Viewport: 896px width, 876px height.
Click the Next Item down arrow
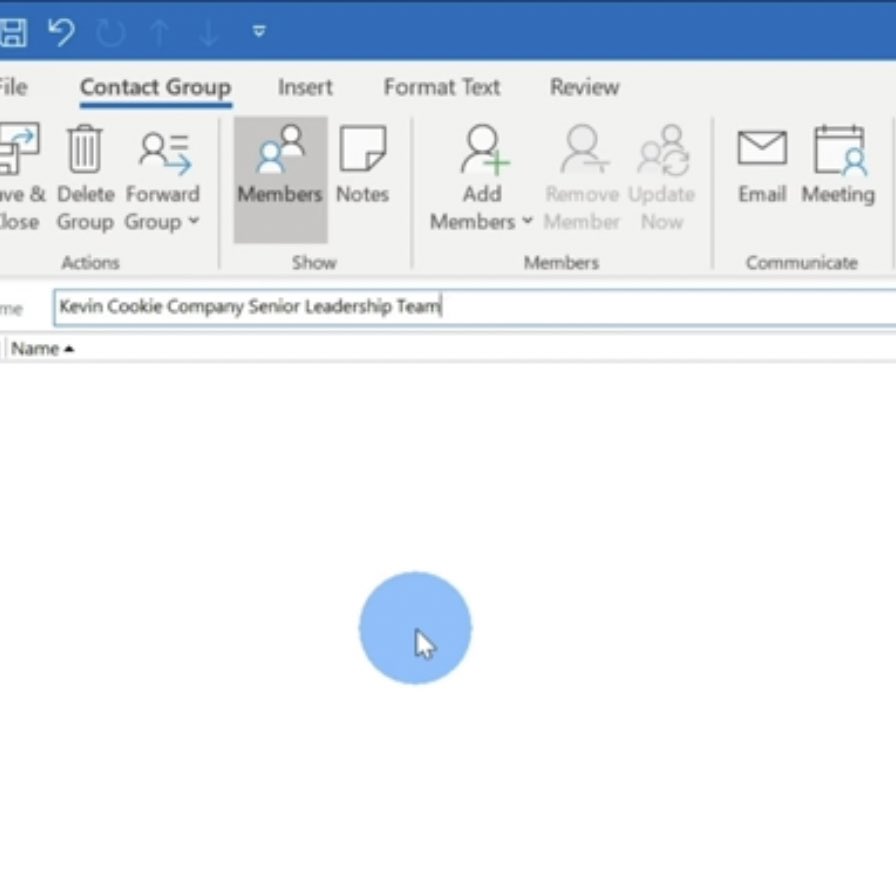[209, 33]
